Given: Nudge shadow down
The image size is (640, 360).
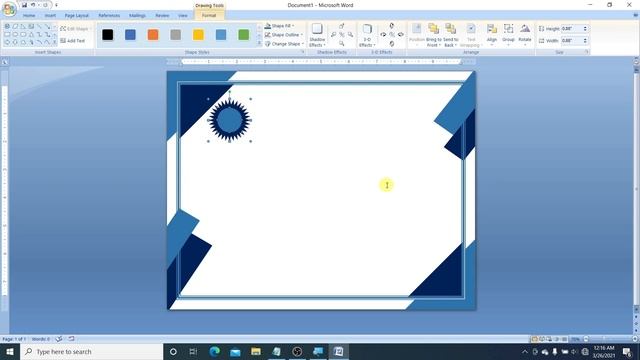Looking at the screenshot, I should 342,43.
